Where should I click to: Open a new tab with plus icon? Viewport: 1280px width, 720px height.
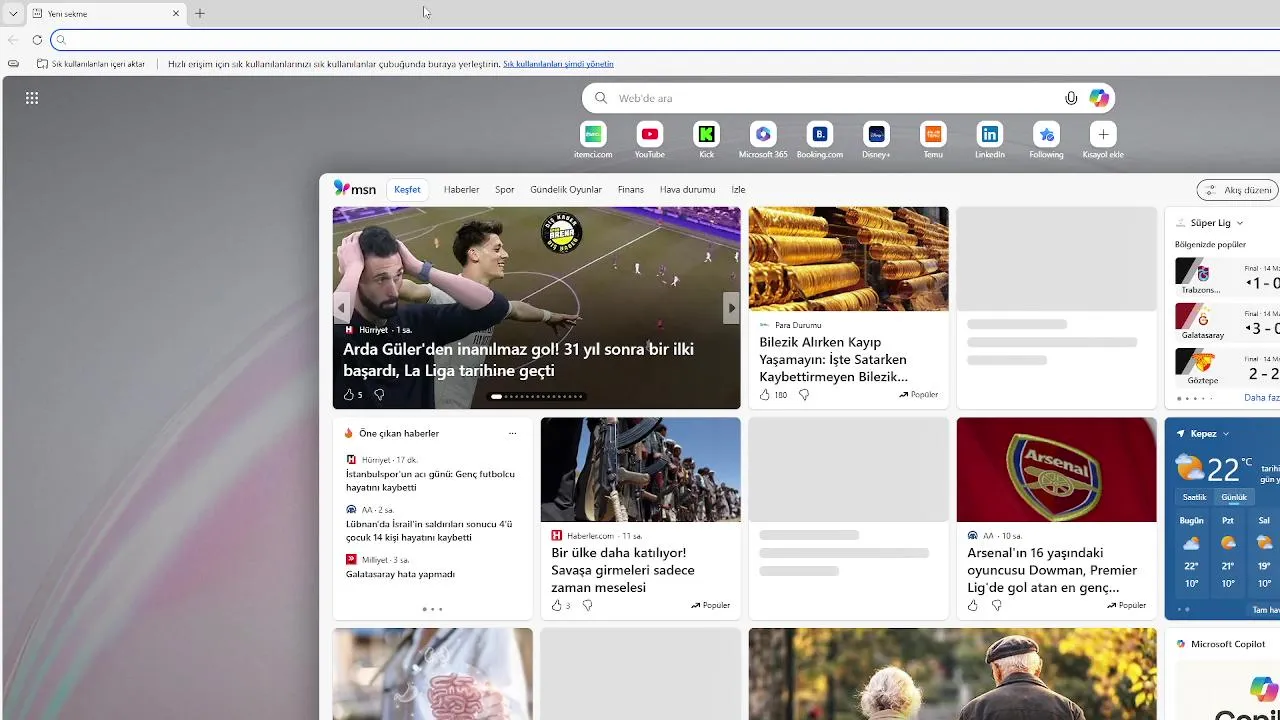[x=200, y=13]
